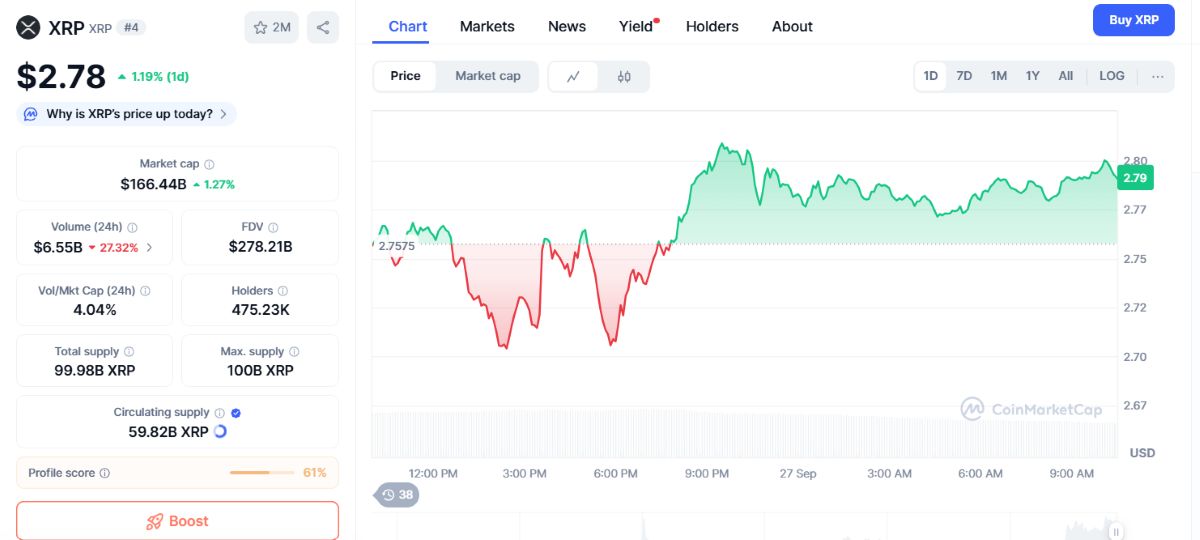Click circulating supply progress ring icon

[220, 431]
